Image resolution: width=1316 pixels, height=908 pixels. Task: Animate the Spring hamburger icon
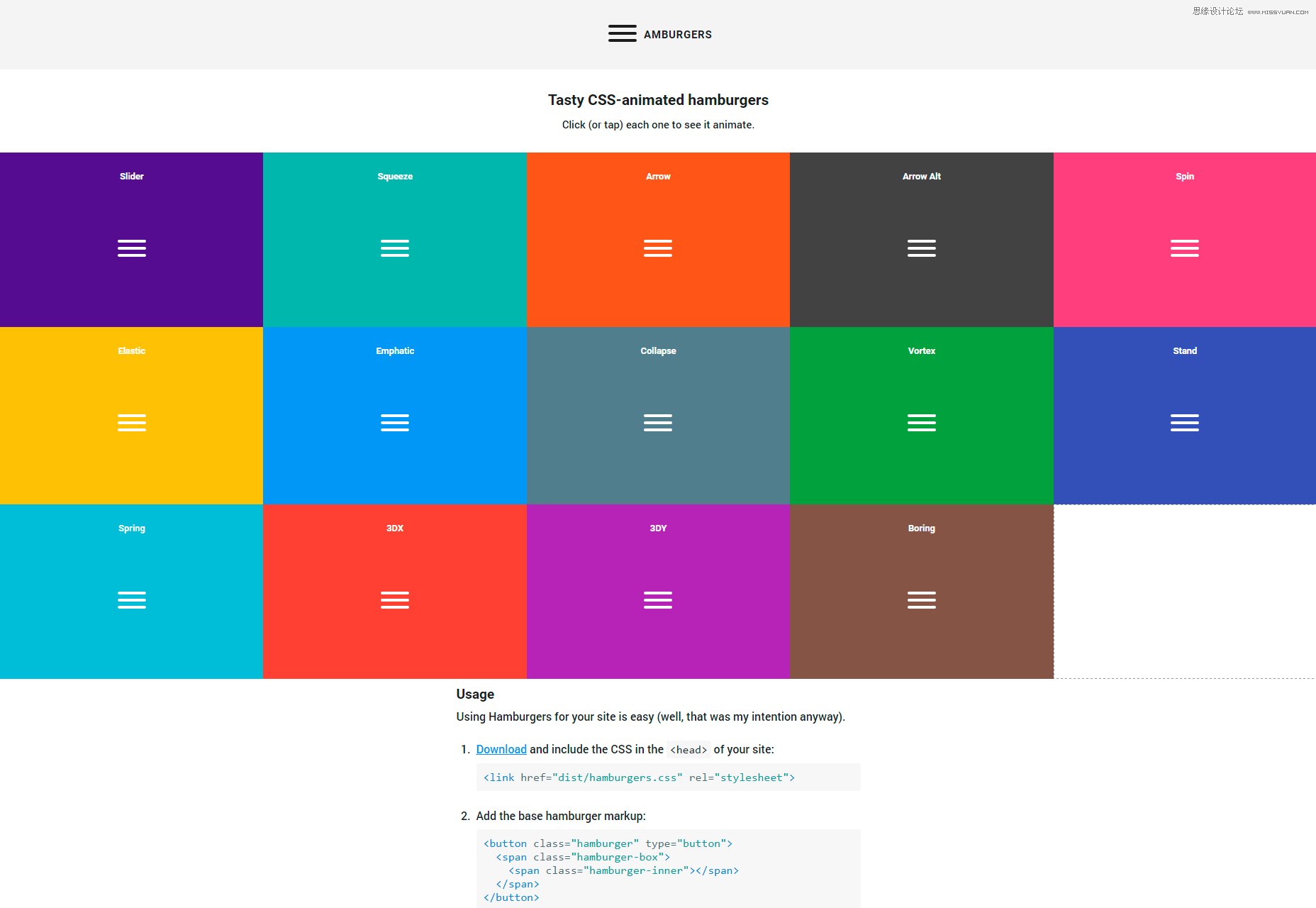point(132,600)
